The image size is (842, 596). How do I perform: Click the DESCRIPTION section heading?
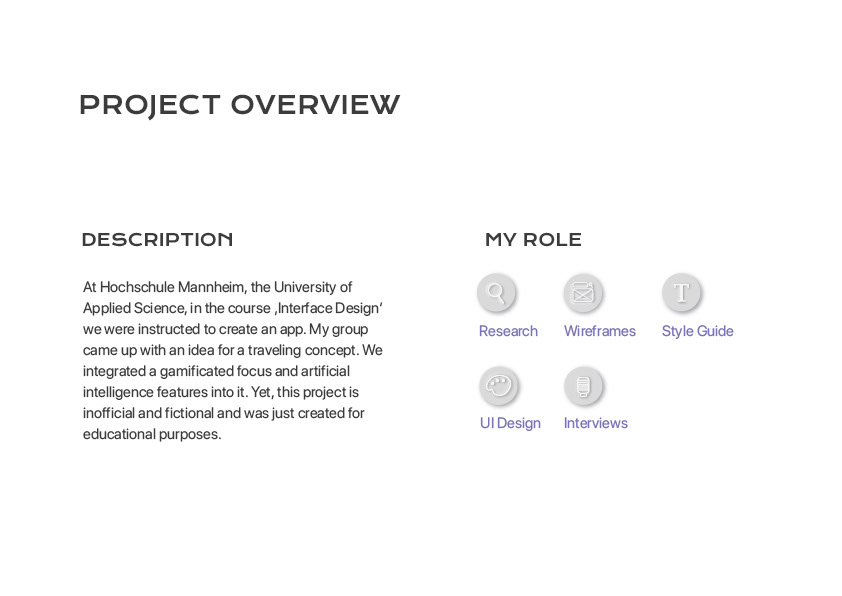(x=157, y=239)
